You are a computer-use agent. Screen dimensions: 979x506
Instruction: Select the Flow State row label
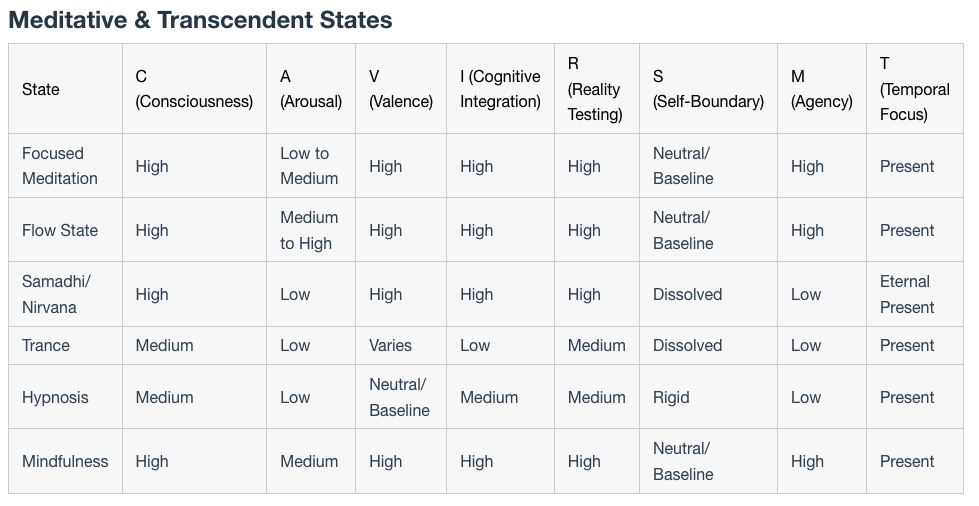click(60, 230)
